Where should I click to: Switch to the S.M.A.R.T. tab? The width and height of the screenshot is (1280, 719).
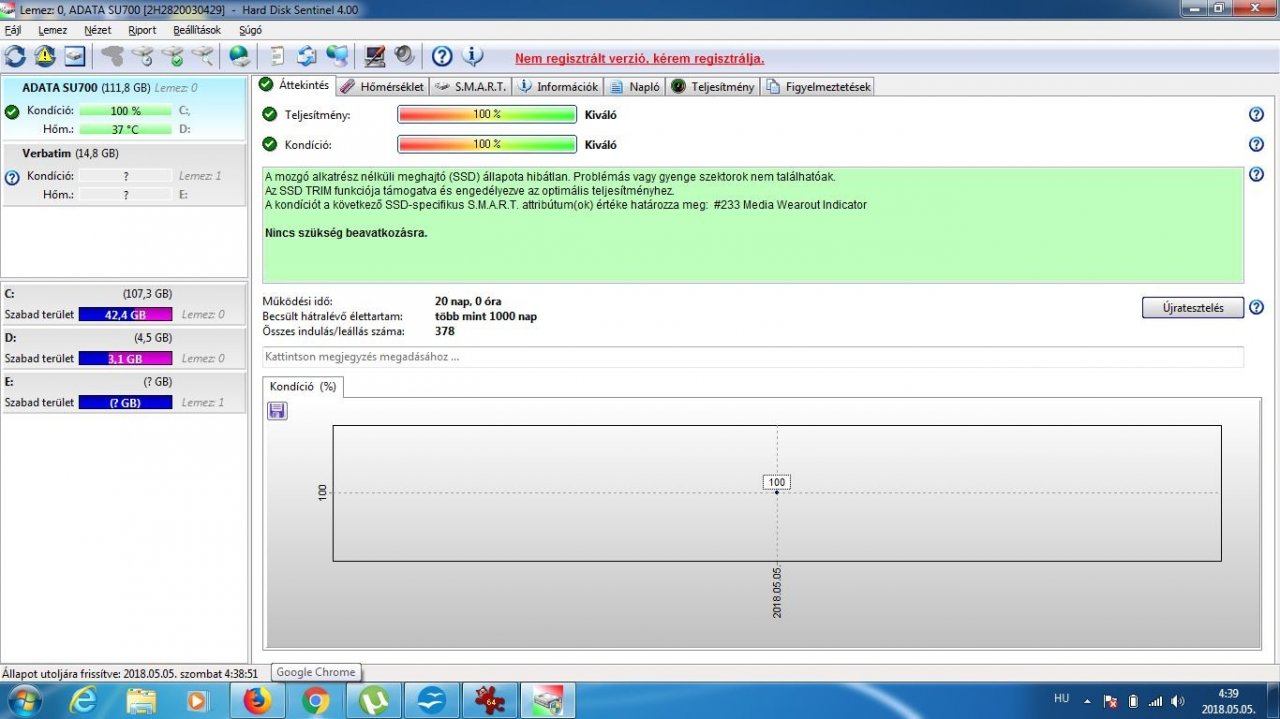tap(470, 87)
